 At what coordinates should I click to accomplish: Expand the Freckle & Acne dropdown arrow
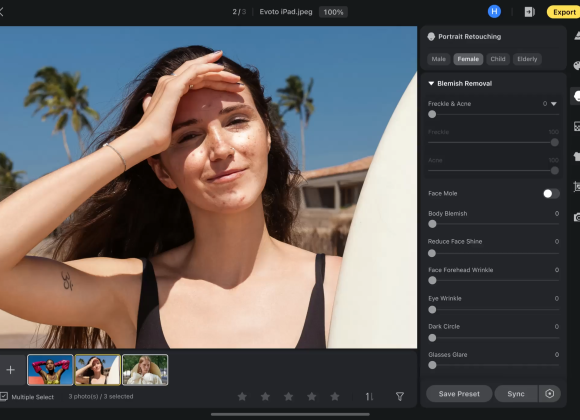(554, 104)
